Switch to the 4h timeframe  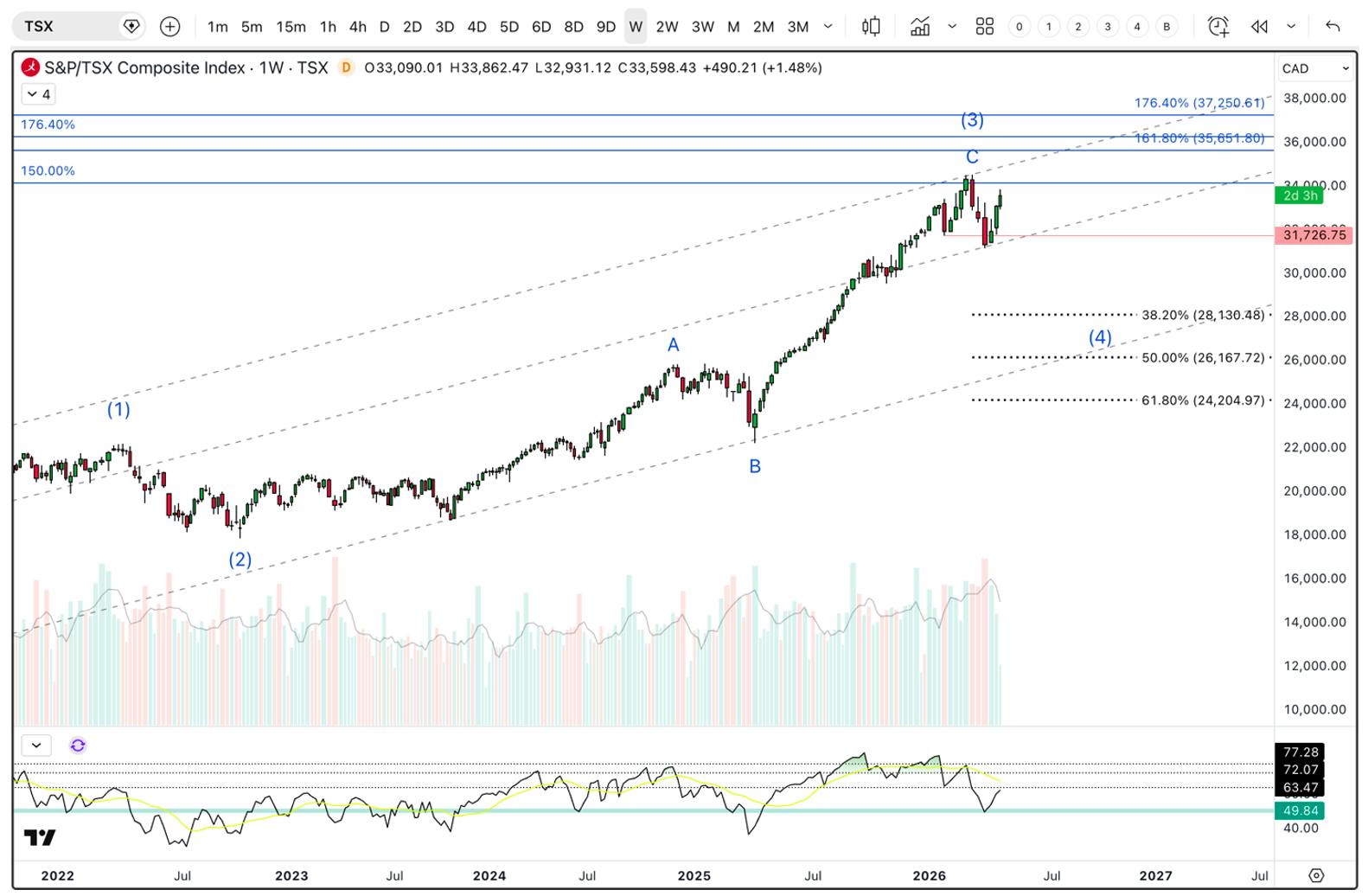tap(357, 26)
